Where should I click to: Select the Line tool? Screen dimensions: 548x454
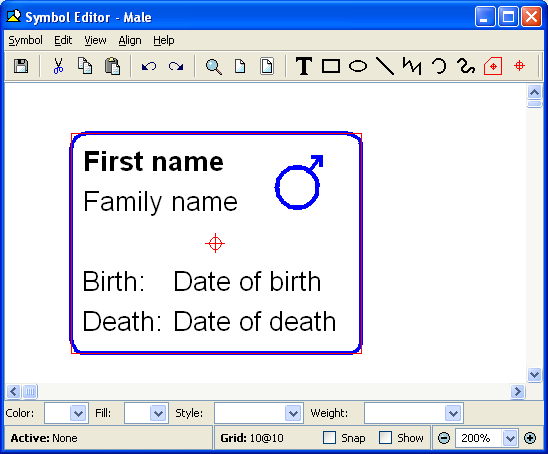pyautogui.click(x=385, y=66)
